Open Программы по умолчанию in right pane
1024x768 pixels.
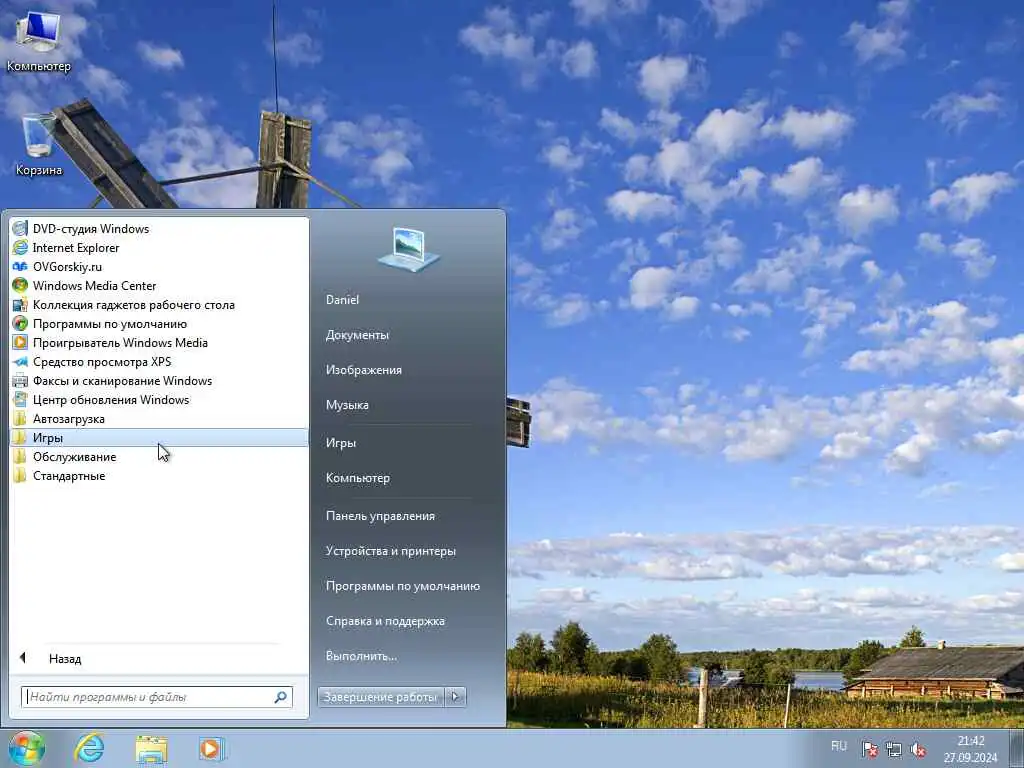pos(403,586)
